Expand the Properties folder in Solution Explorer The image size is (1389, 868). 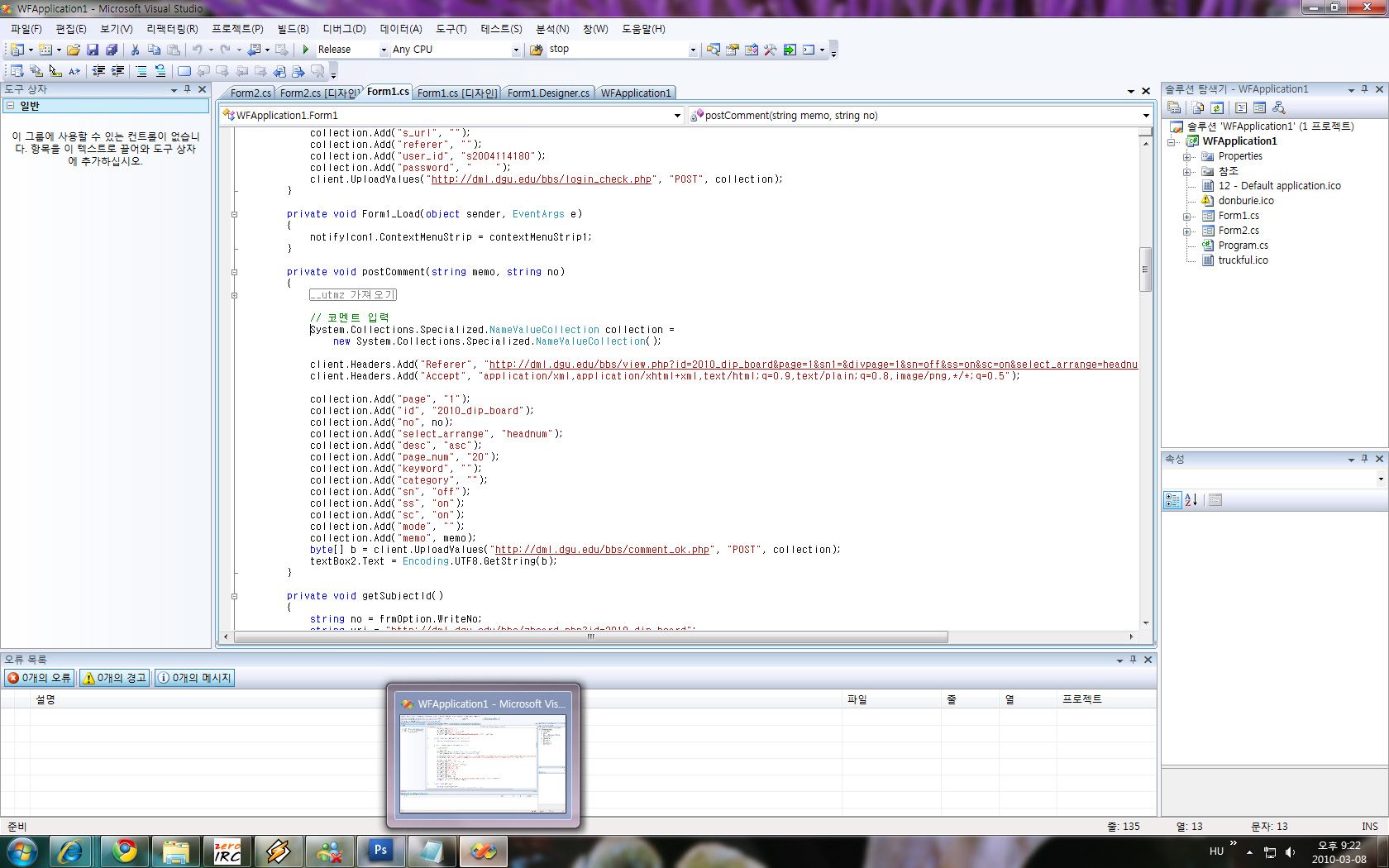(x=1187, y=156)
